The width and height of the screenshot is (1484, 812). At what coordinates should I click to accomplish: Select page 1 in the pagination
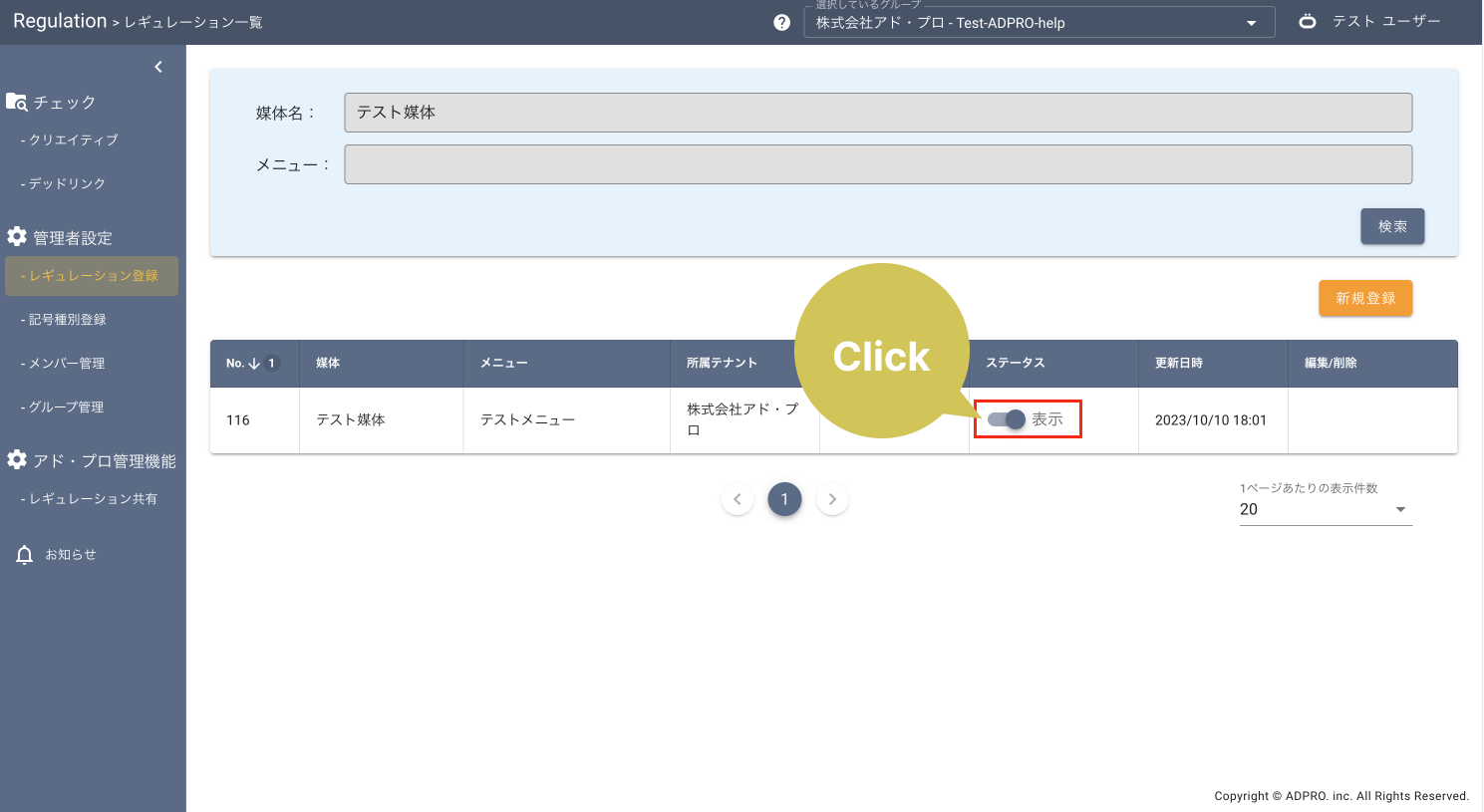pos(784,499)
